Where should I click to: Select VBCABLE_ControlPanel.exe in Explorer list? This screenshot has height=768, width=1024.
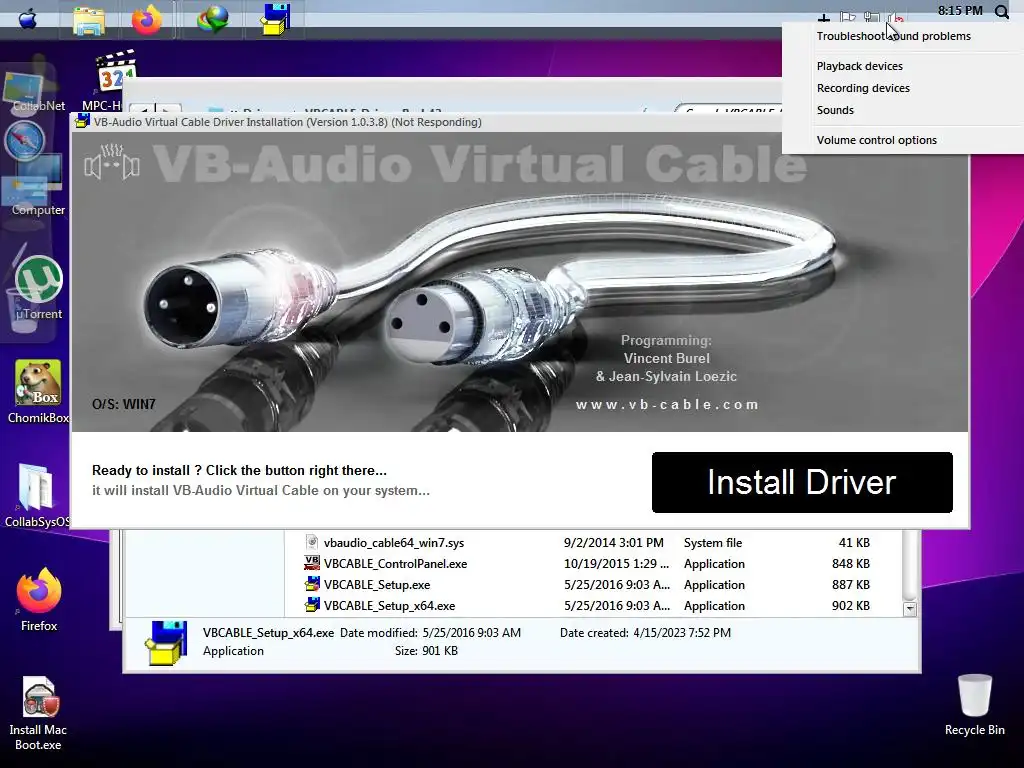pos(395,564)
